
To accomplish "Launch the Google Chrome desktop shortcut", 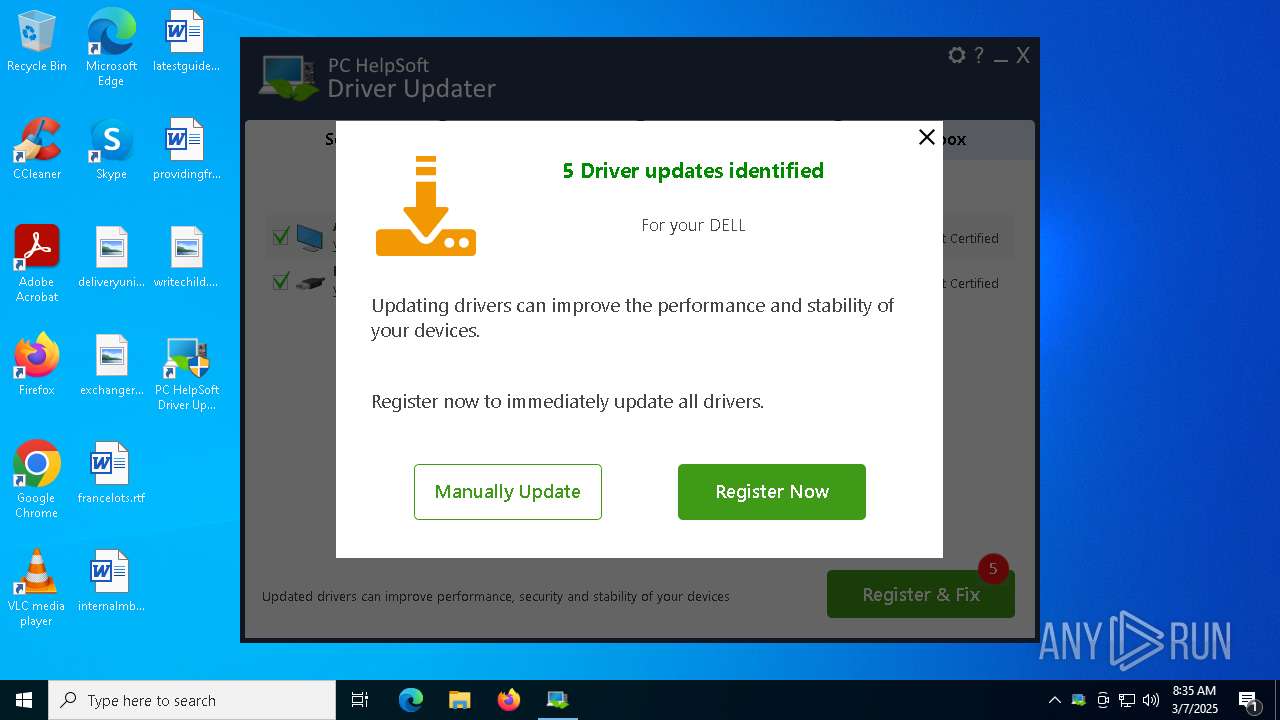I will [37, 480].
